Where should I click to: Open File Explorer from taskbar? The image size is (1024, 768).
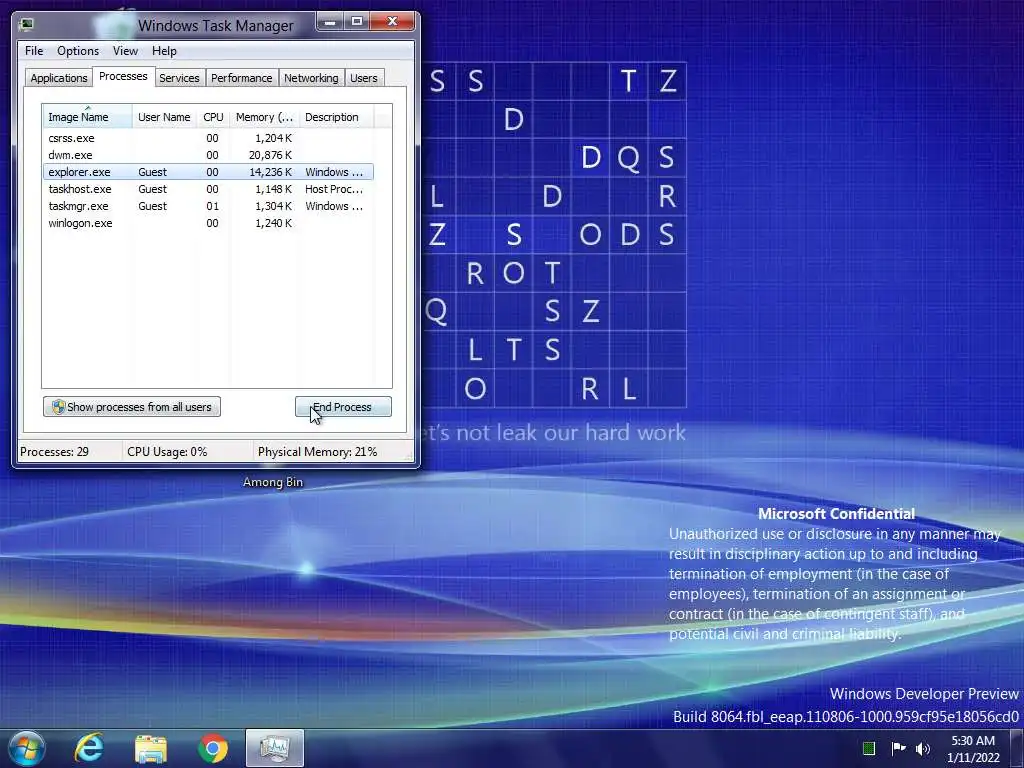(151, 748)
